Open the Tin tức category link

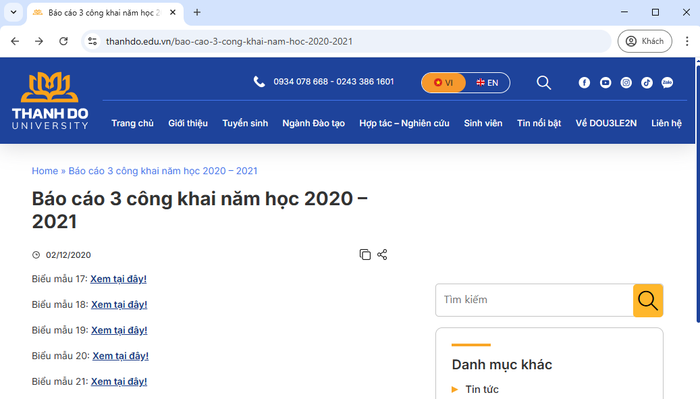[x=482, y=389]
